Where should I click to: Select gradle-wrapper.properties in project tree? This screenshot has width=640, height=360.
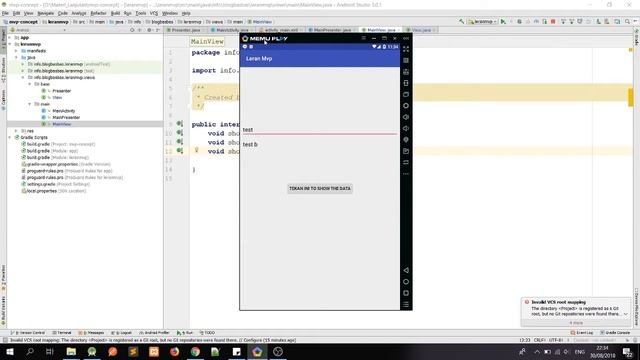coord(52,164)
